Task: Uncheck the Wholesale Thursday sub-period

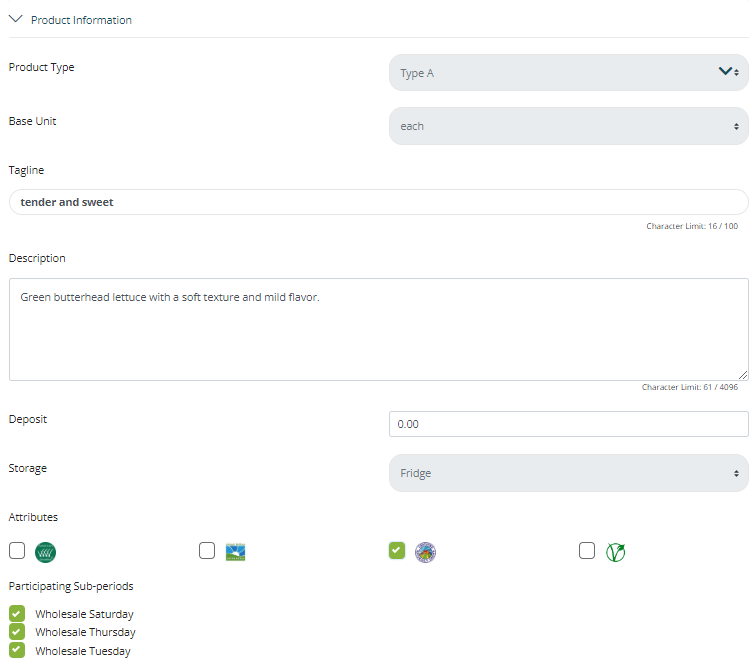Action: point(17,631)
